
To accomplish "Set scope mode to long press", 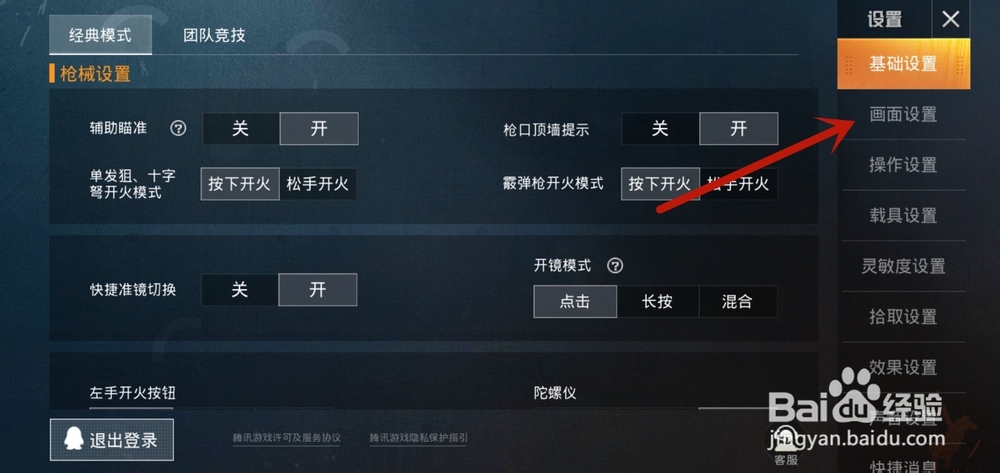I will (x=658, y=302).
